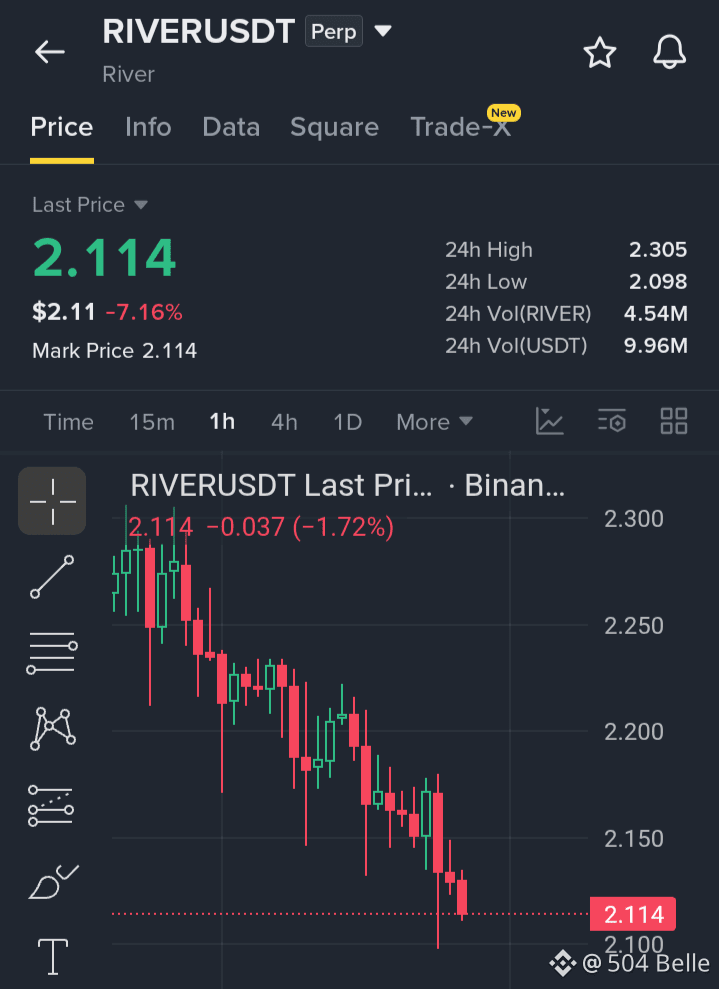719x989 pixels.
Task: Switch to the Square tab
Action: pyautogui.click(x=334, y=127)
